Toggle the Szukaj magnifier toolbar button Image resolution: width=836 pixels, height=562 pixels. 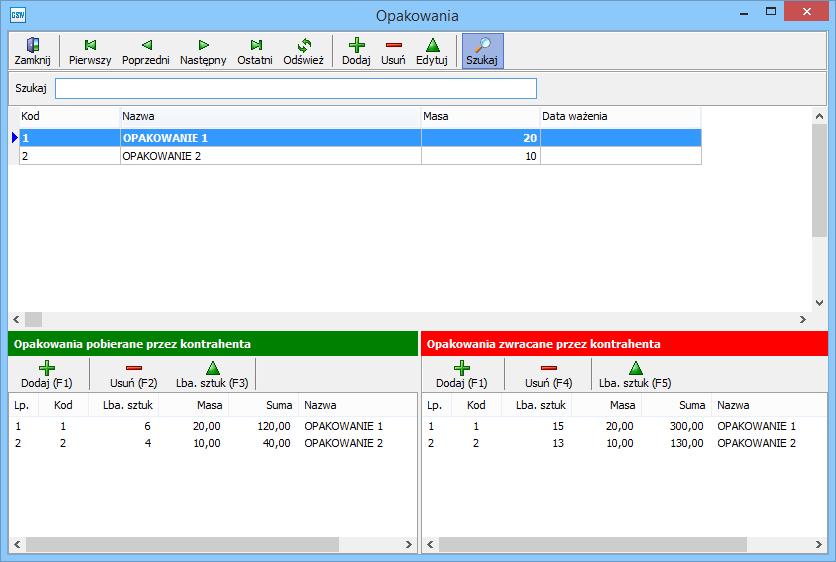coord(483,51)
